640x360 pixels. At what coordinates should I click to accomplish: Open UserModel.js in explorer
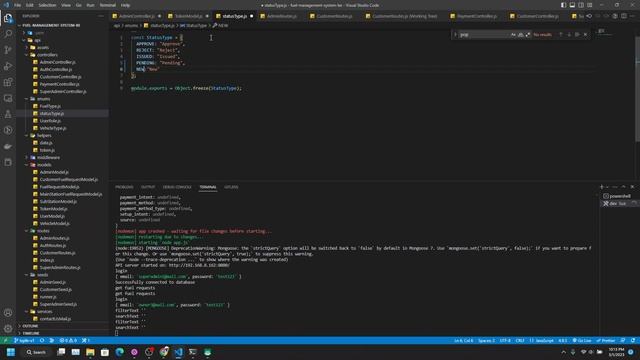click(x=52, y=216)
